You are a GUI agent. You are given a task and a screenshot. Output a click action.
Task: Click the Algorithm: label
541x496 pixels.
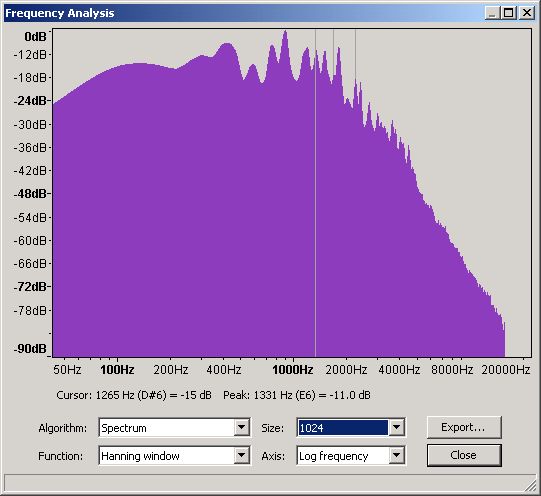click(63, 428)
